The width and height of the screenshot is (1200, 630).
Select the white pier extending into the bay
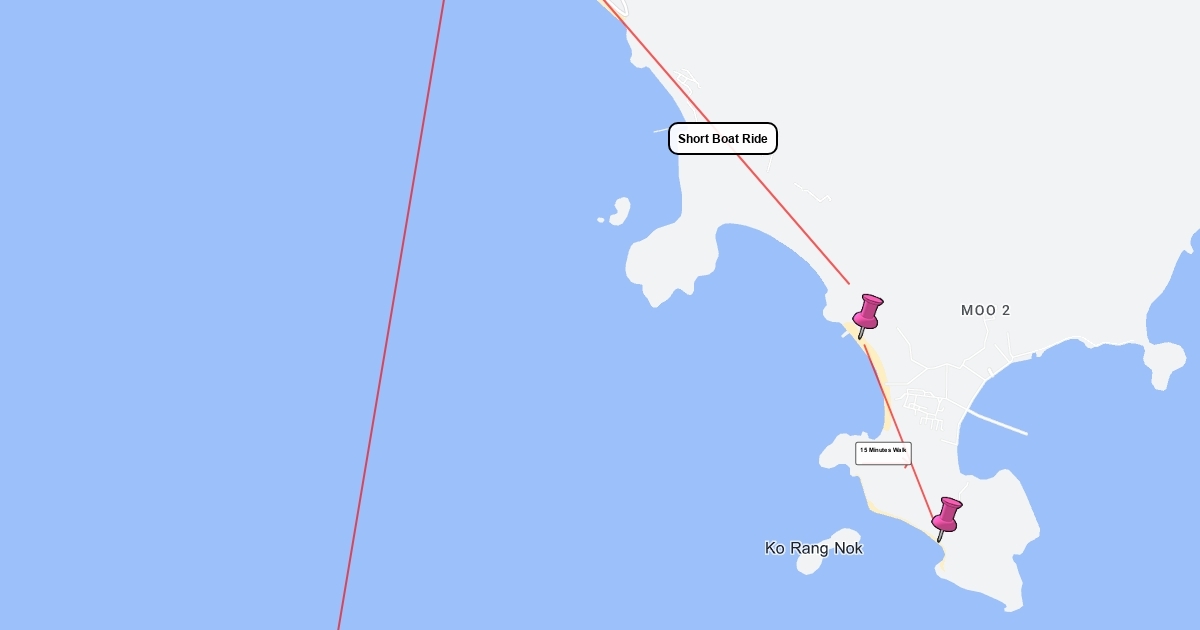[997, 421]
